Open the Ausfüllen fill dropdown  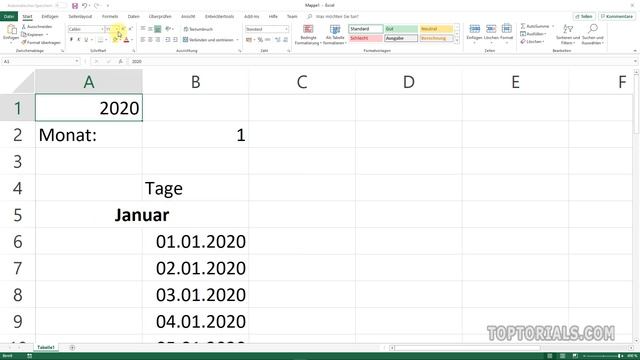tap(533, 34)
